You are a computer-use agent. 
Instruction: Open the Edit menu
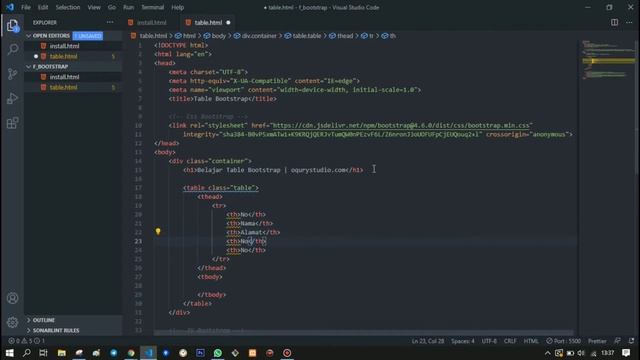43,7
